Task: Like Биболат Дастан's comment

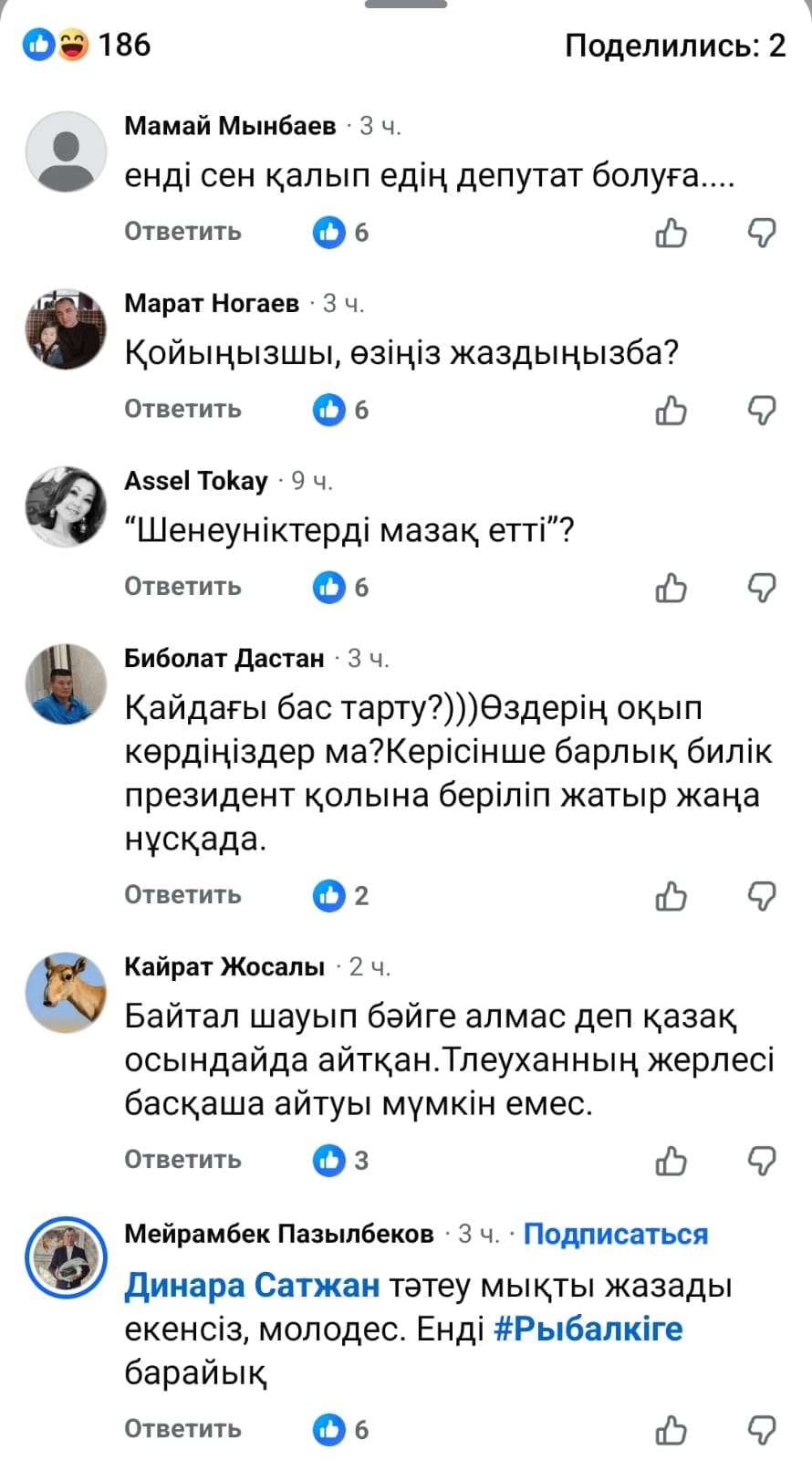Action: pos(671,896)
